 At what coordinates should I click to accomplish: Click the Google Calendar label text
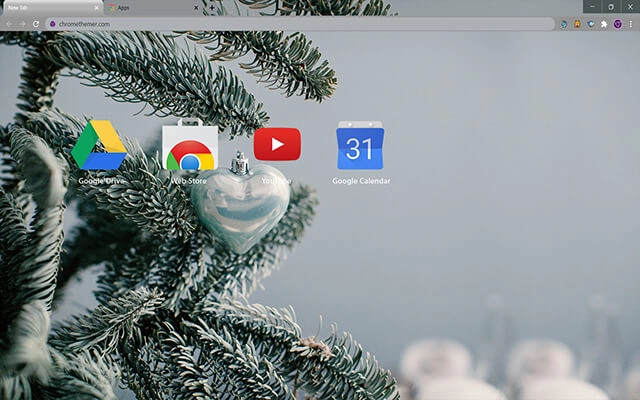[x=361, y=181]
